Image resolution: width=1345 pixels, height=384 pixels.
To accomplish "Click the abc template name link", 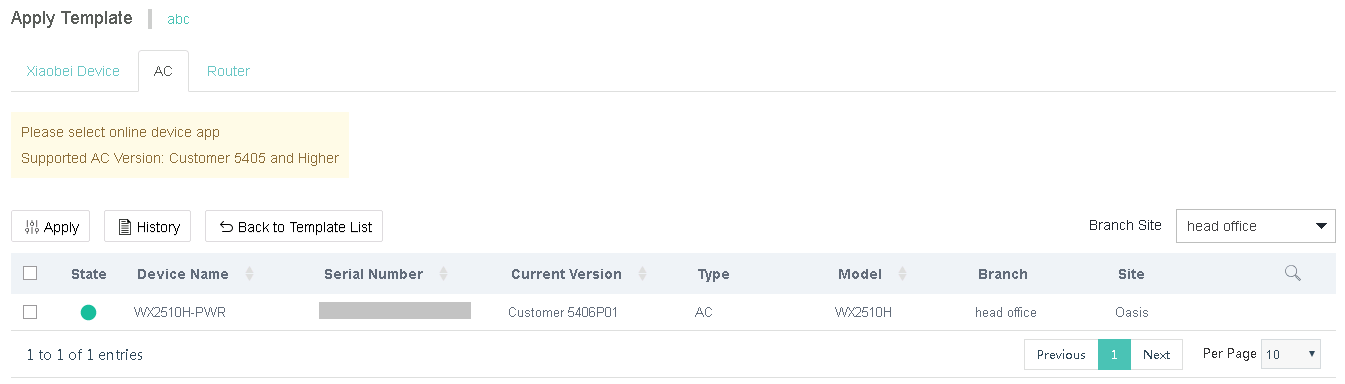I will click(x=178, y=19).
